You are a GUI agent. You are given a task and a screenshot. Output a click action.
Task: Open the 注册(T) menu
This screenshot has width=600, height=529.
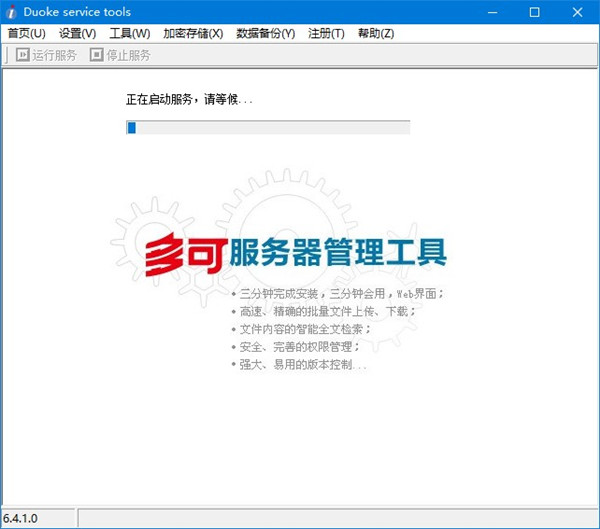[x=326, y=34]
